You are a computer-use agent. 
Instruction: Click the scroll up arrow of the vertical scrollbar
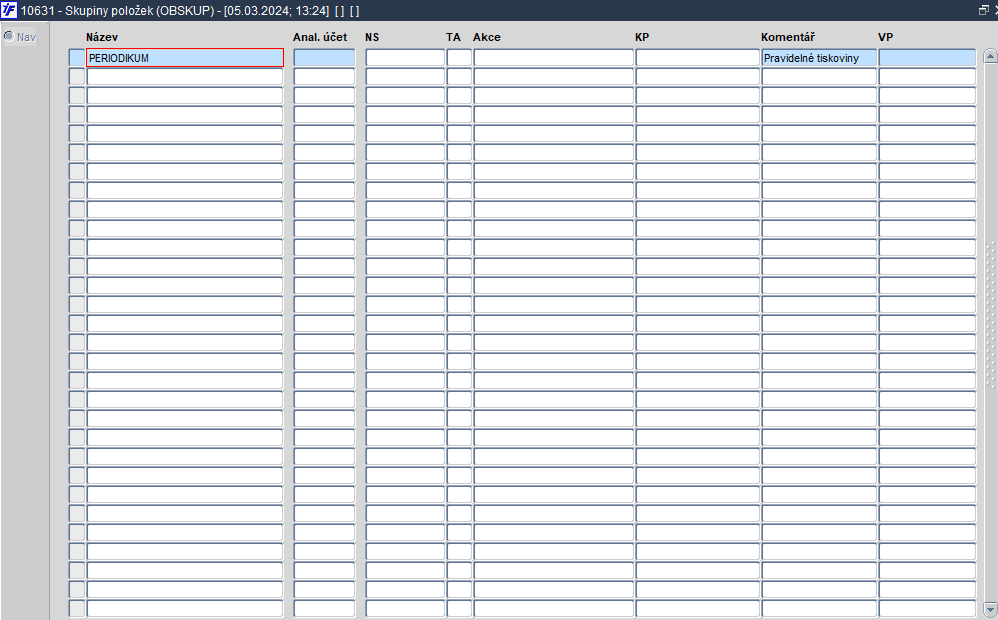coord(990,56)
